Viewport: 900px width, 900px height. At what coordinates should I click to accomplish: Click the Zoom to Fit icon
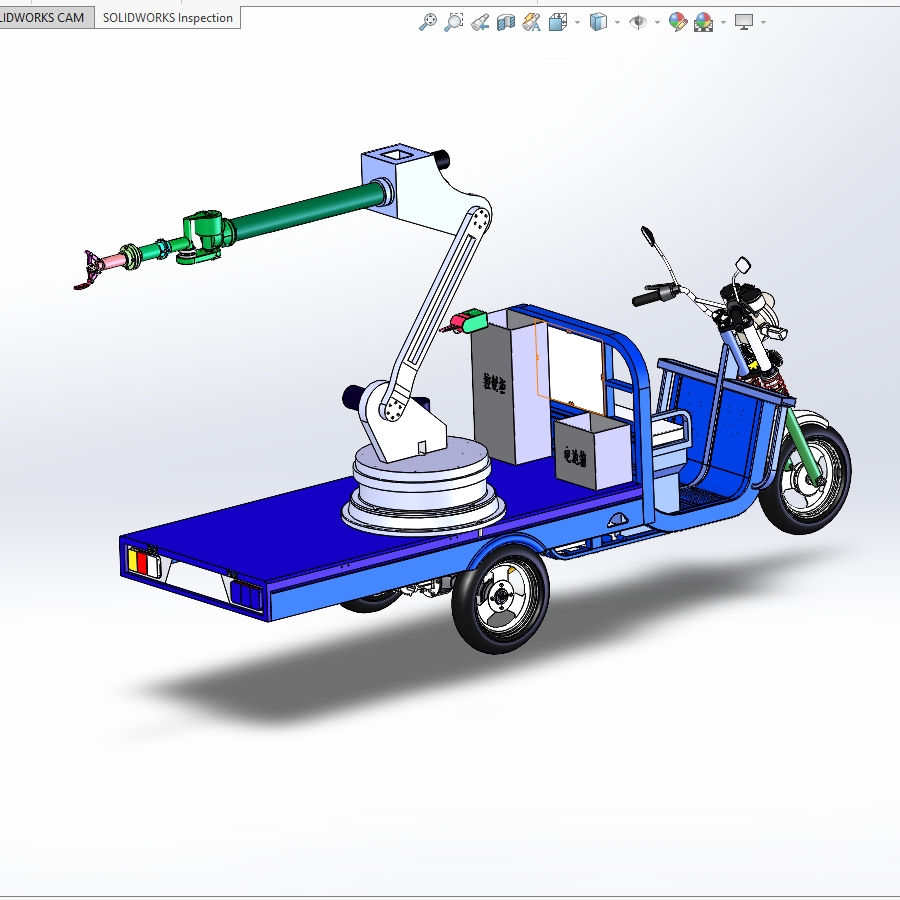click(428, 22)
